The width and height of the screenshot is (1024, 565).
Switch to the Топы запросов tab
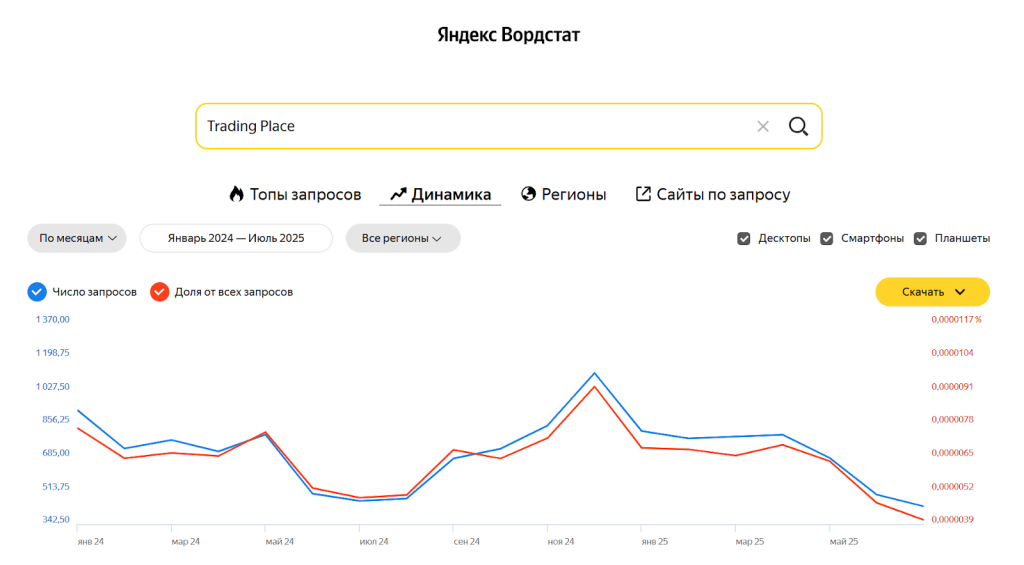point(305,194)
